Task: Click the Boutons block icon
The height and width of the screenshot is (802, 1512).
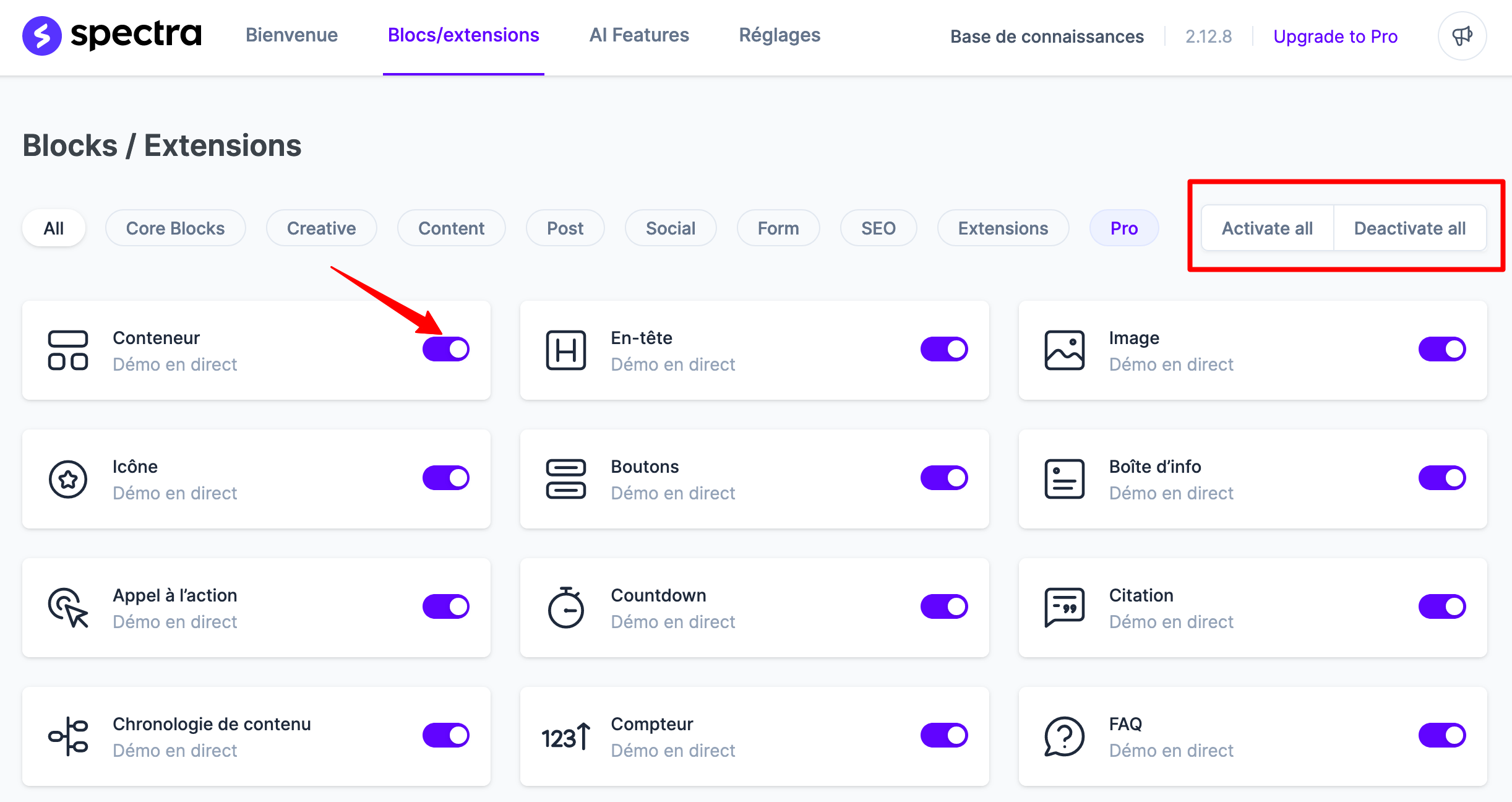Action: coord(566,479)
